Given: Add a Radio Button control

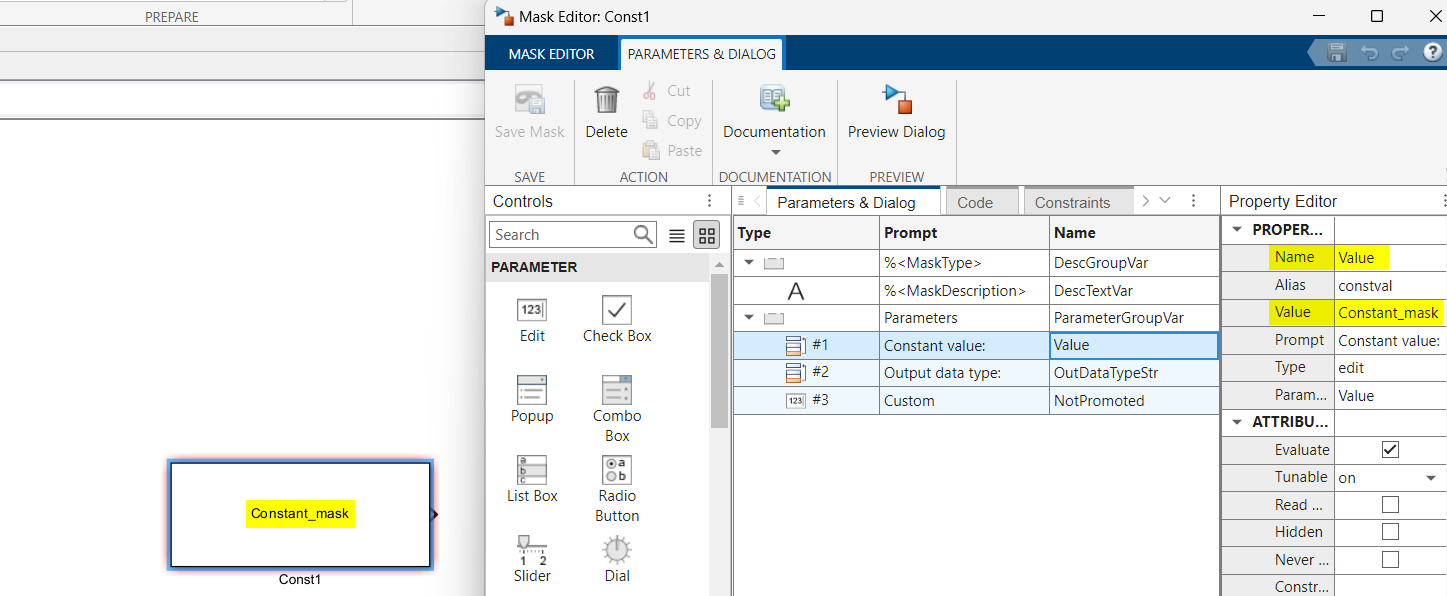Looking at the screenshot, I should click(616, 470).
